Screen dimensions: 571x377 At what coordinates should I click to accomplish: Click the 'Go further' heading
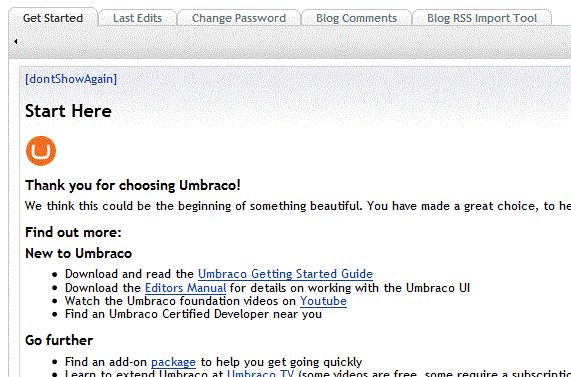(59, 340)
